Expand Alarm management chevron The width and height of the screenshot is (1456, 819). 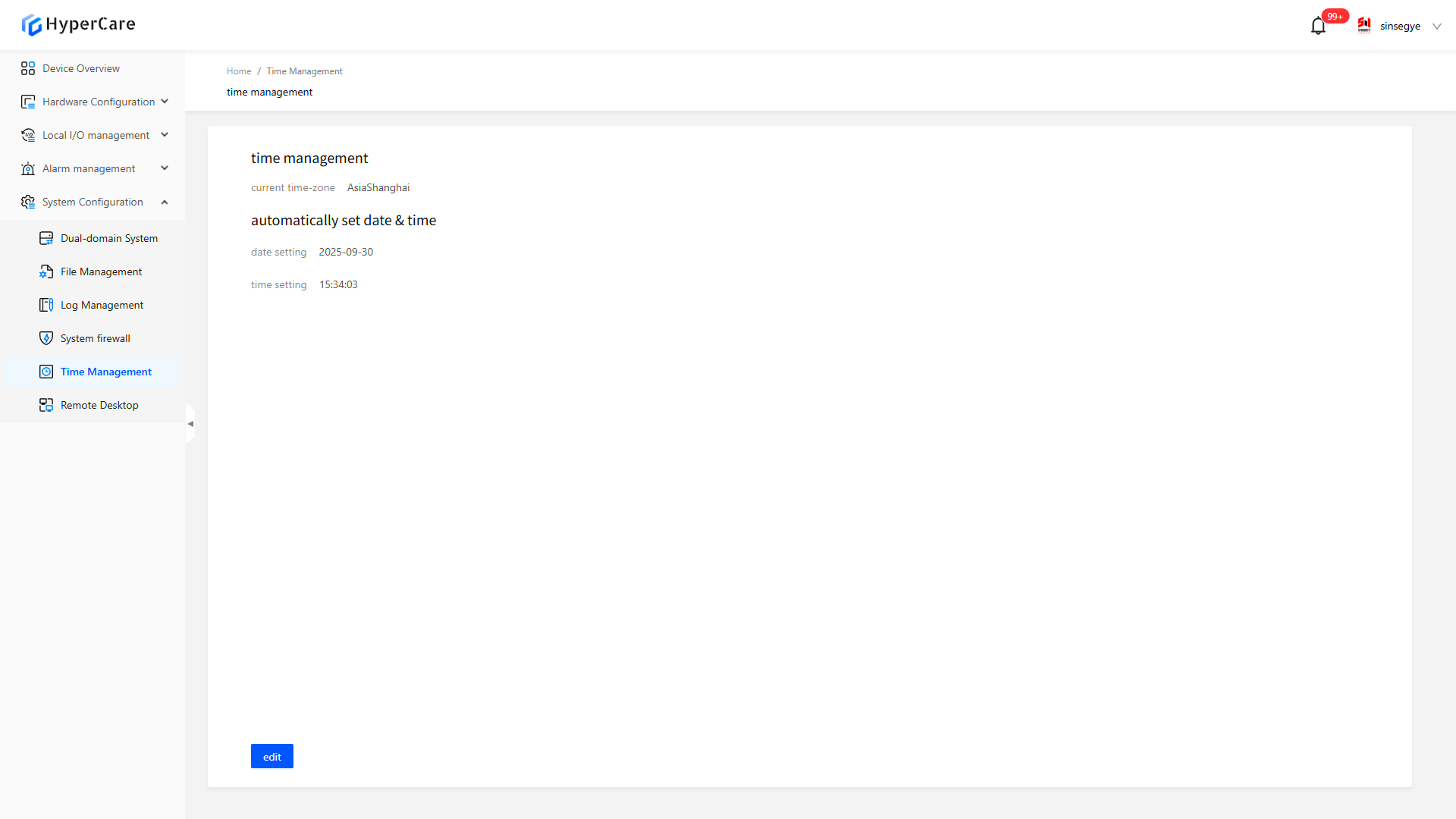[x=165, y=168]
